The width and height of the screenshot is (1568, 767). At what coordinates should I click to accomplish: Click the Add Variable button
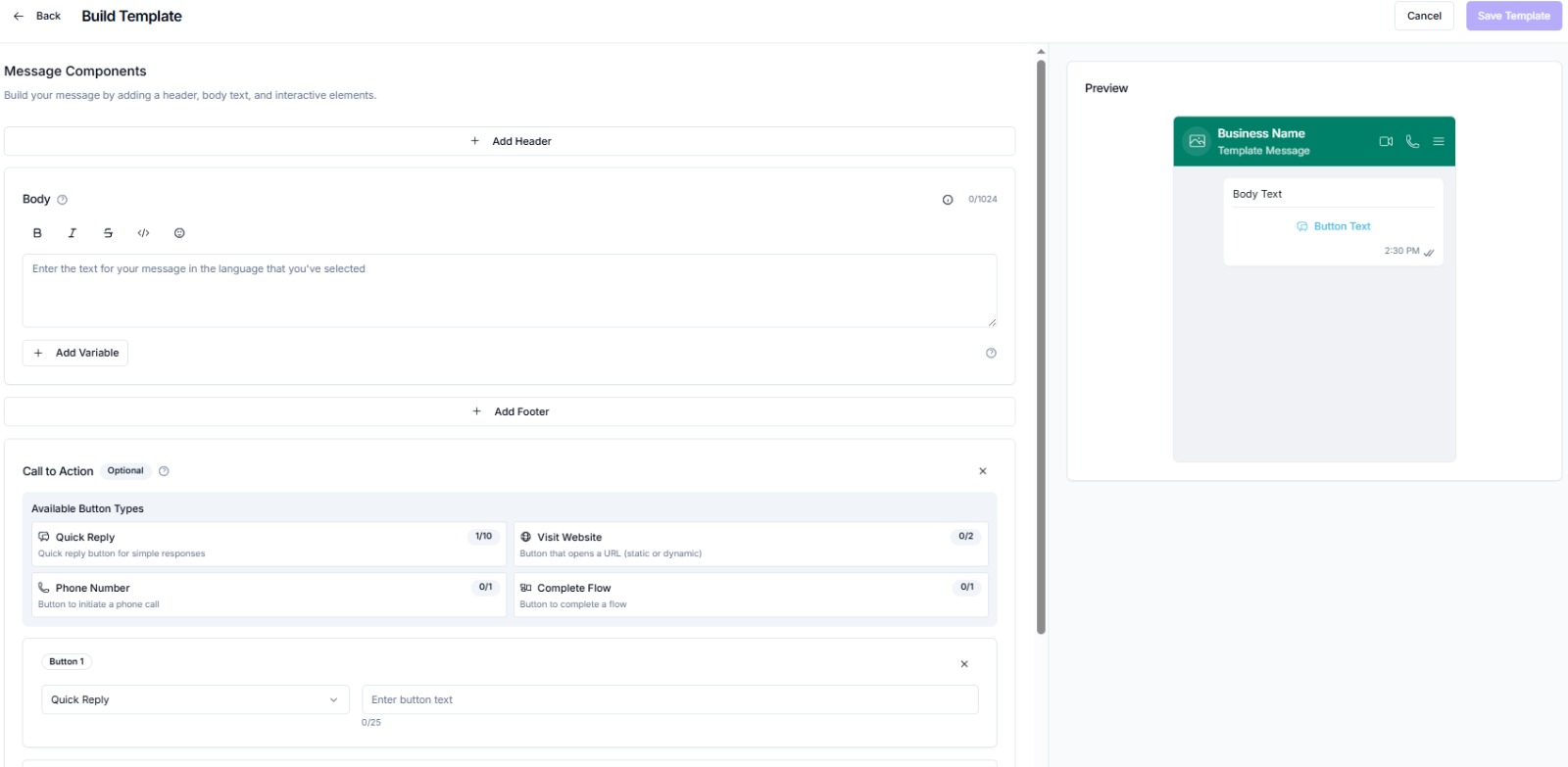(x=75, y=353)
